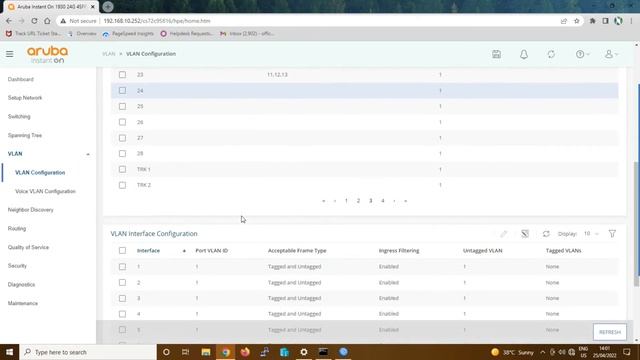Sort by the Interface column arrow
The height and width of the screenshot is (360, 640).
coord(184,251)
